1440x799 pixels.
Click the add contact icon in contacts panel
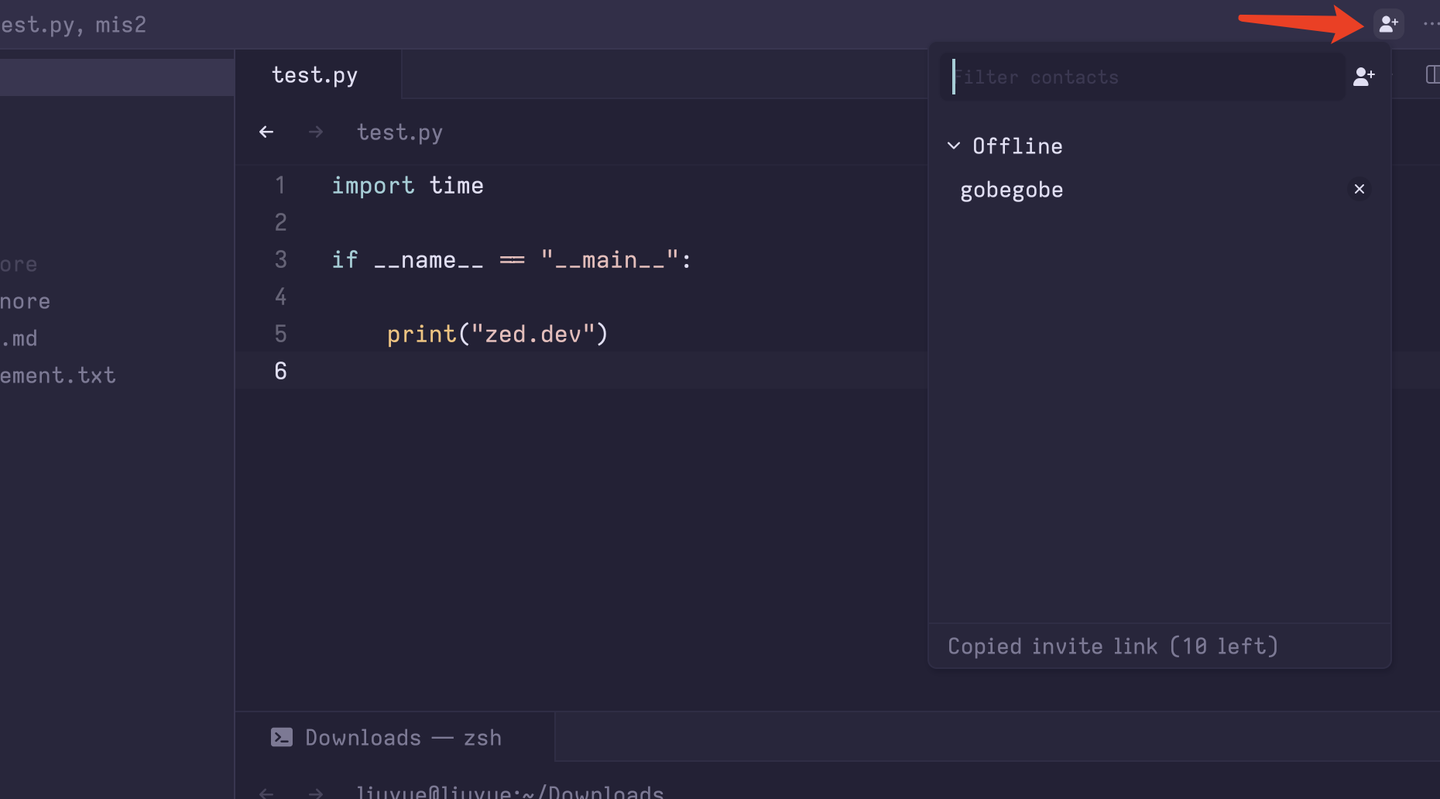pyautogui.click(x=1363, y=76)
